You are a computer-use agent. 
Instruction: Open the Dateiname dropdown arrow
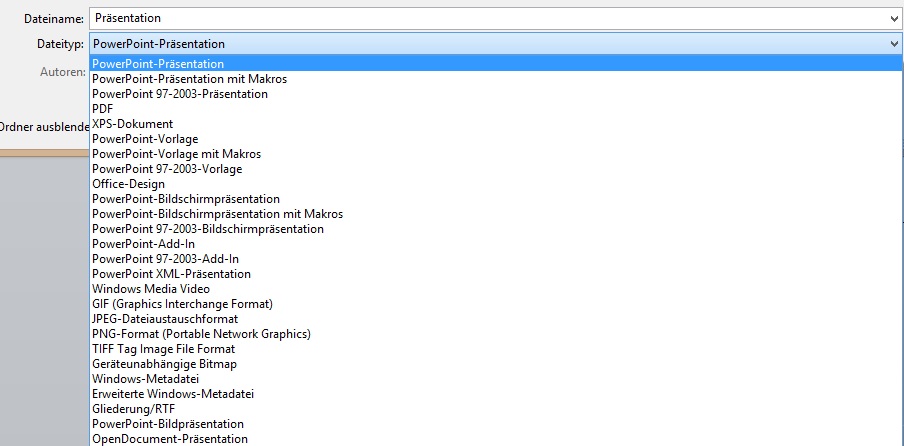coord(894,19)
